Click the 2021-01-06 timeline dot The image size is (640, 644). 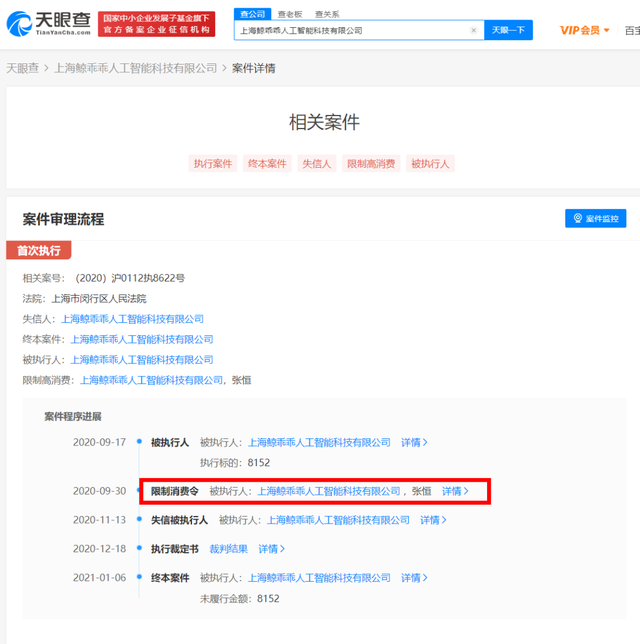pos(139,577)
